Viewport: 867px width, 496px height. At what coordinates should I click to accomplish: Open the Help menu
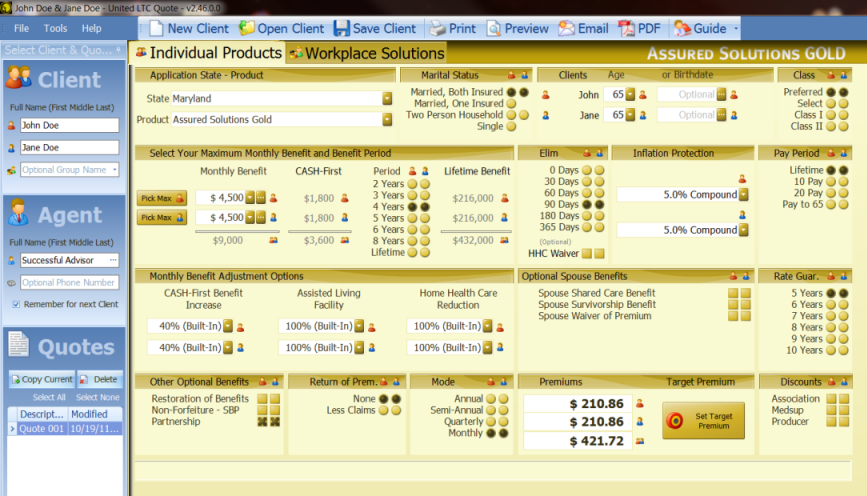pyautogui.click(x=91, y=28)
